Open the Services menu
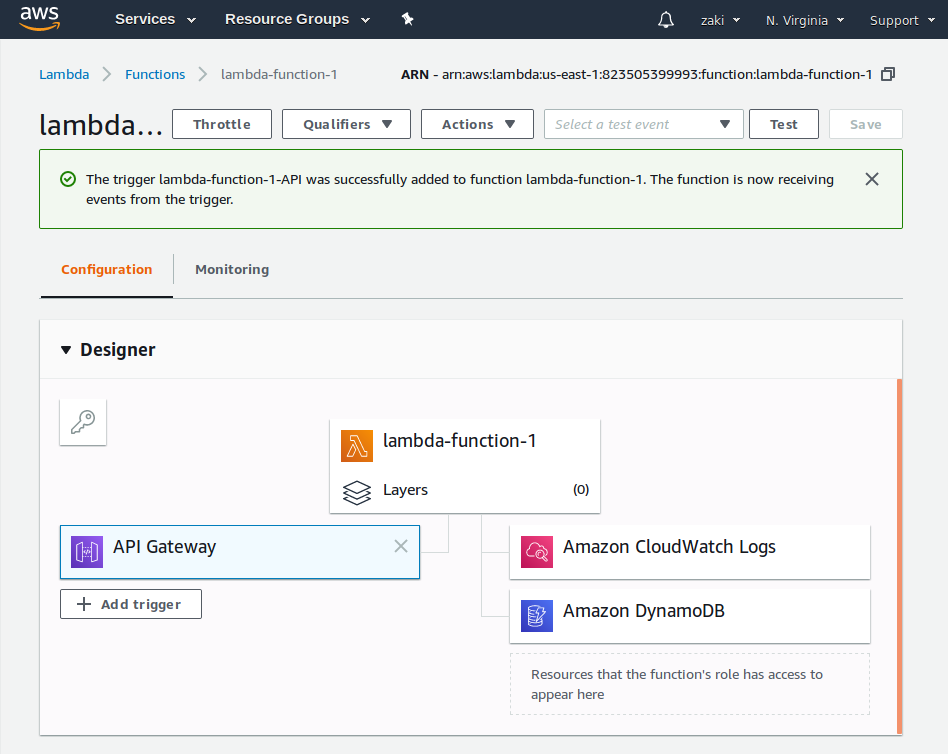Screen dimensions: 948x754 coord(155,19)
